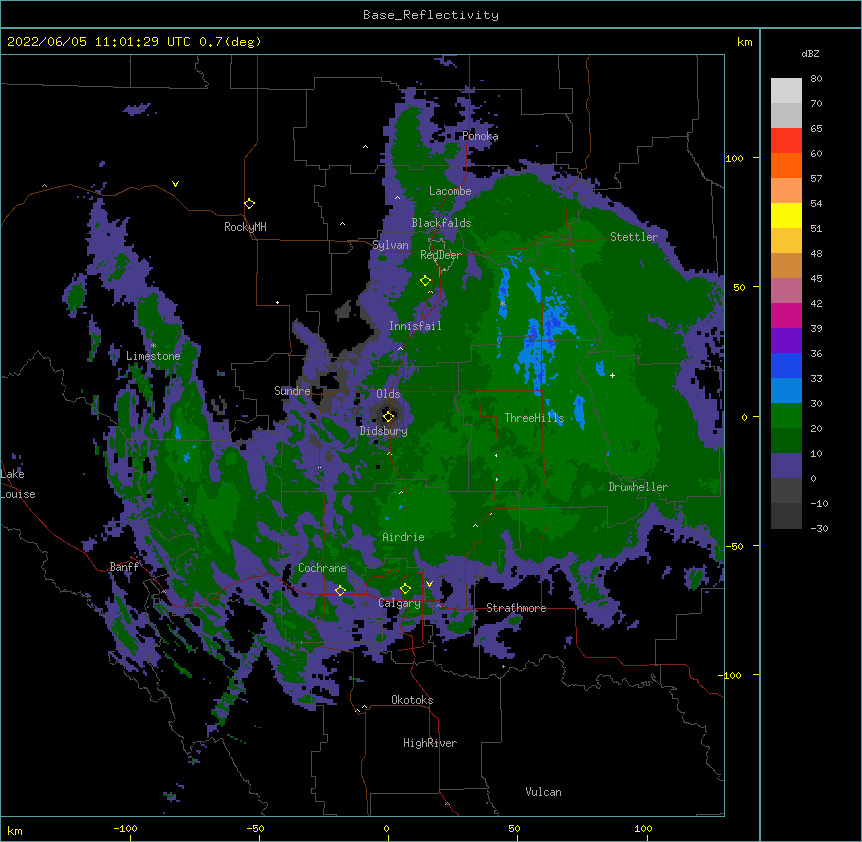Click the Cochrane town label
This screenshot has height=842, width=862.
[322, 568]
